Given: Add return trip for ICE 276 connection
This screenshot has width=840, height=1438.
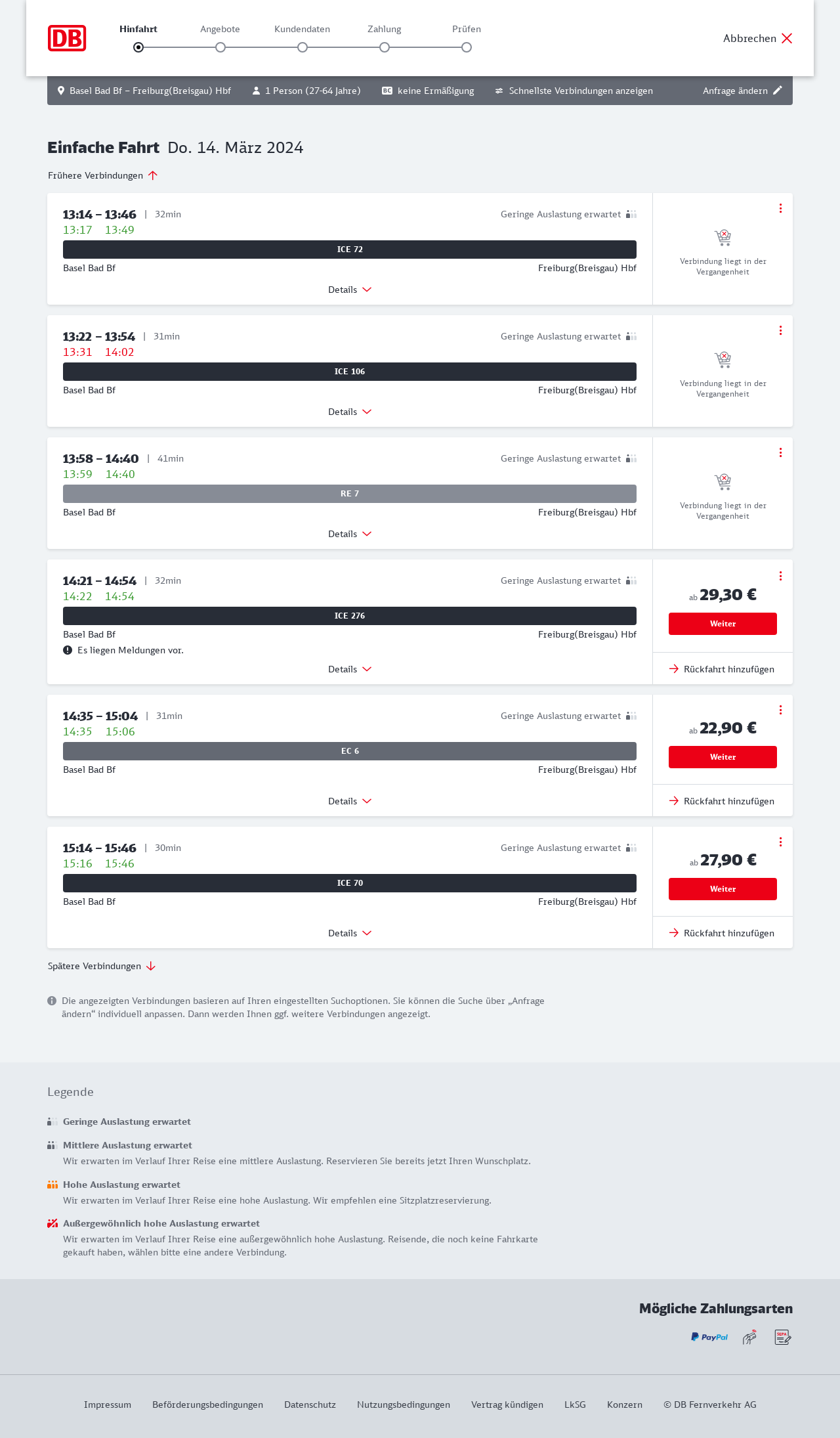Looking at the screenshot, I should click(722, 669).
